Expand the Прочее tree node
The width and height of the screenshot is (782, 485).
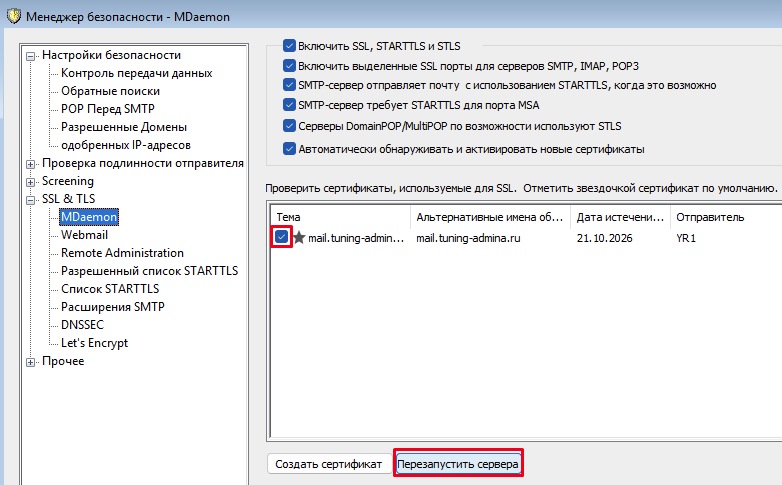point(30,362)
